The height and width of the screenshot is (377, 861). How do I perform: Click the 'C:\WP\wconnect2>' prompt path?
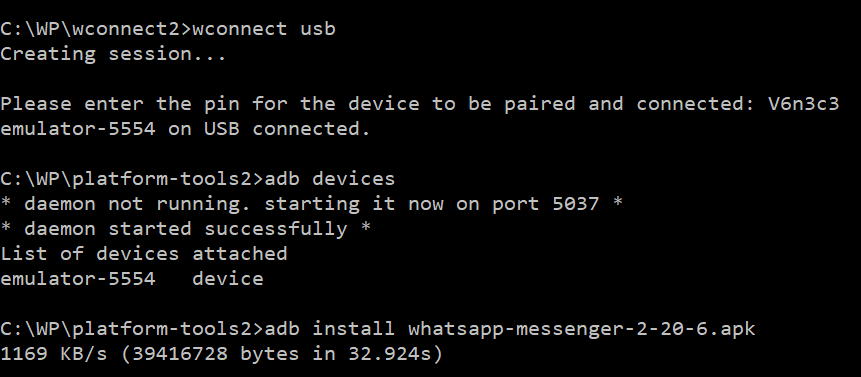coord(96,29)
